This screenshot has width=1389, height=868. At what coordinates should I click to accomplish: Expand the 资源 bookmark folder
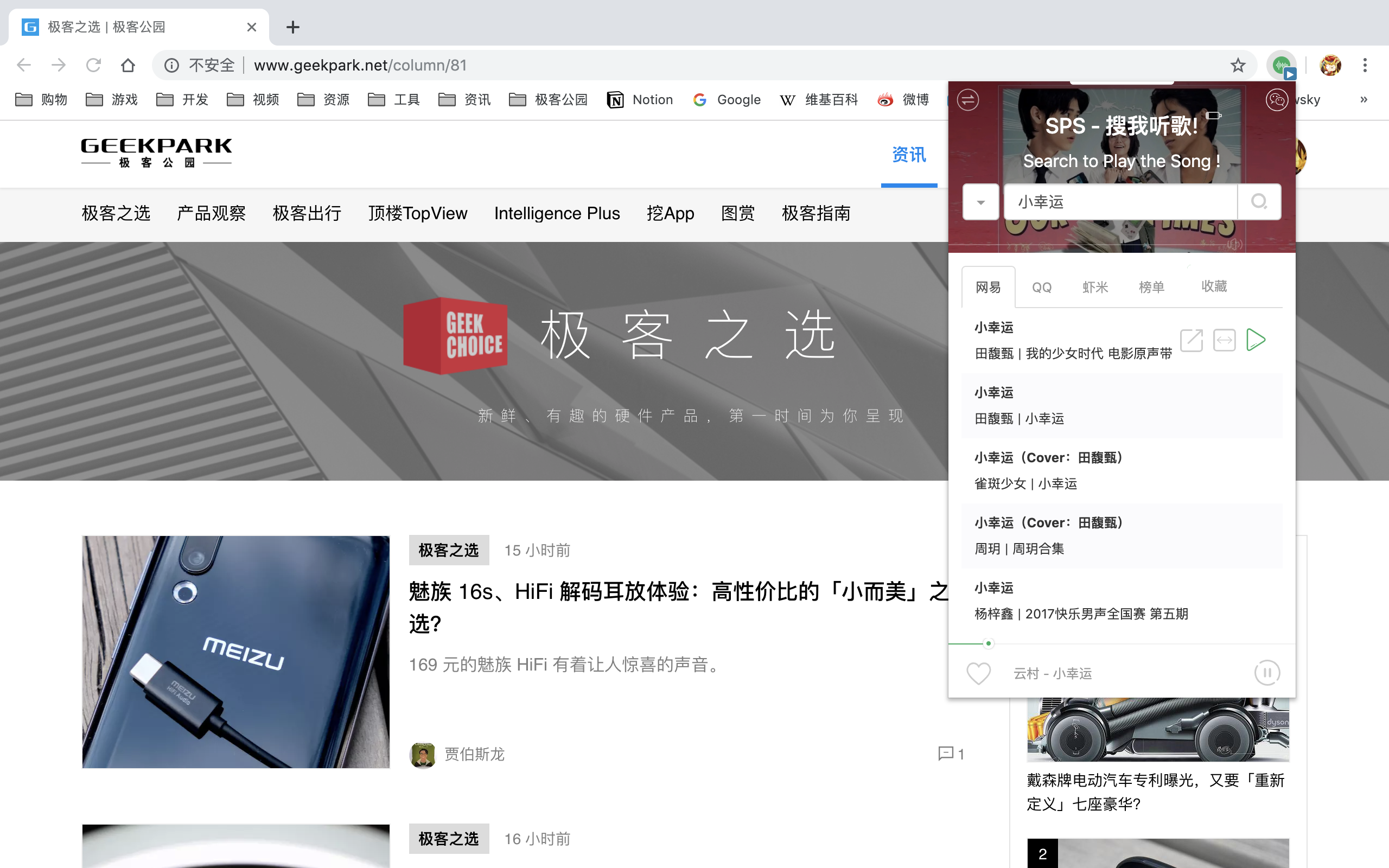tap(324, 100)
